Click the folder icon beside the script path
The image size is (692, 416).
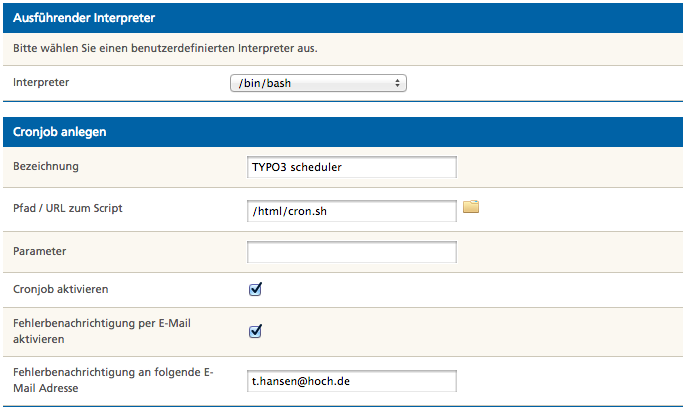[471, 207]
